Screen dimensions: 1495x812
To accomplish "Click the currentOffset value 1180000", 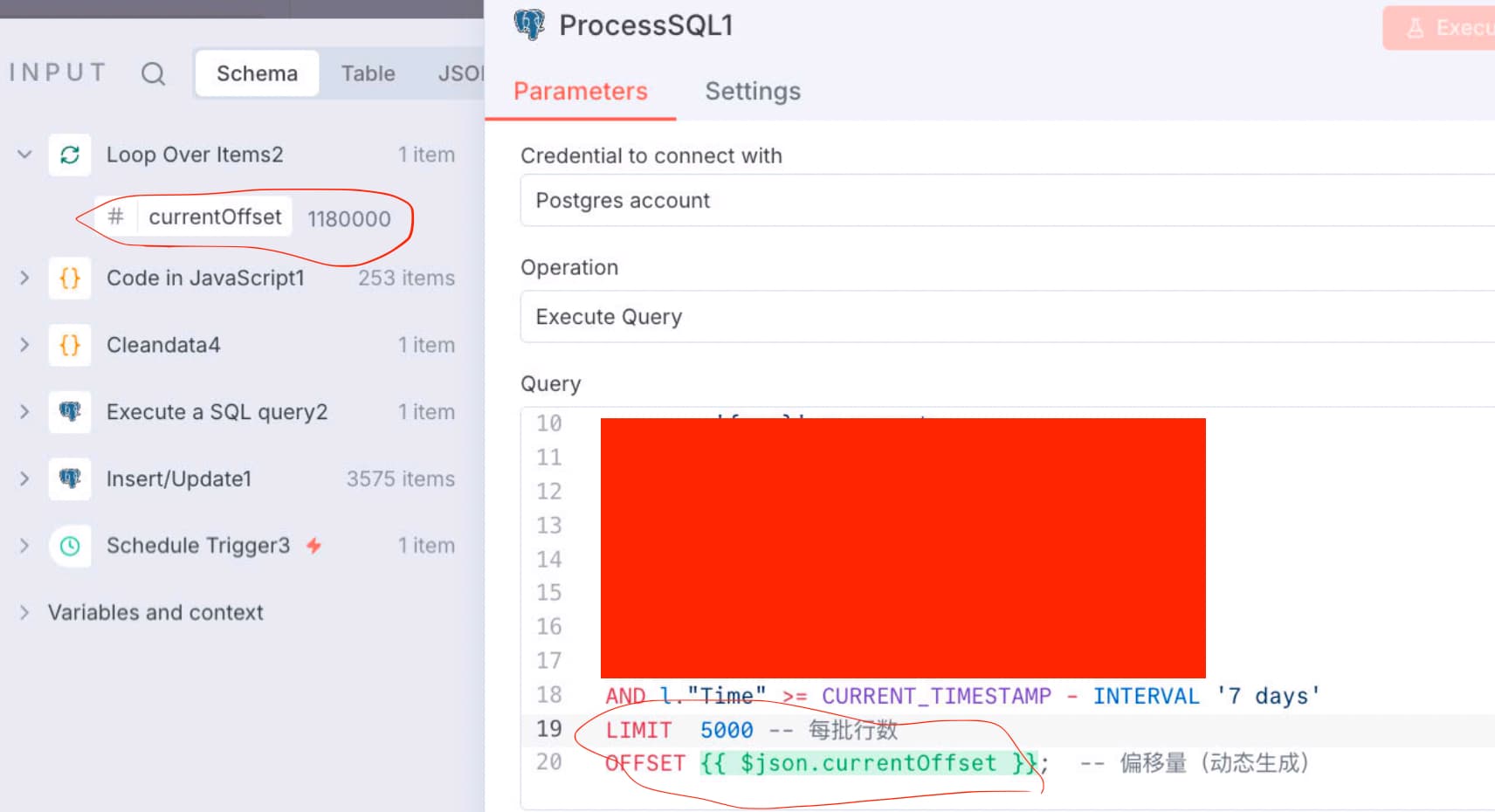I will point(348,218).
